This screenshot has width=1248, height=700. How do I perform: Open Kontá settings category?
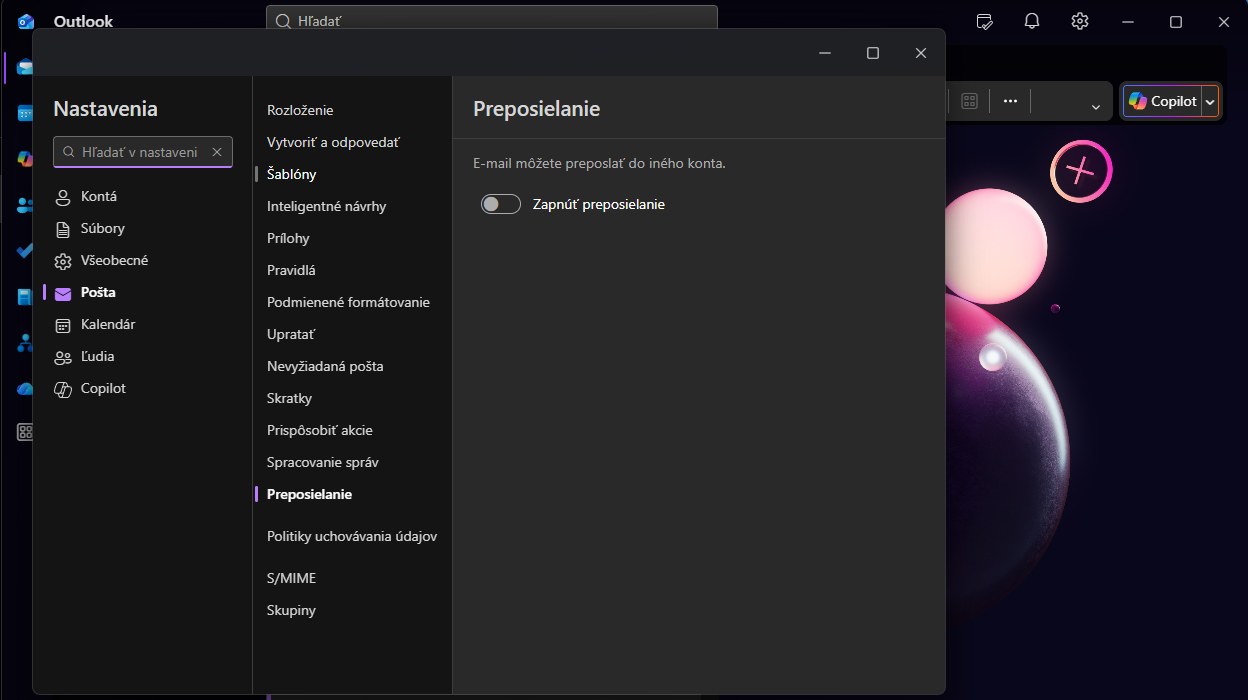[x=98, y=196]
